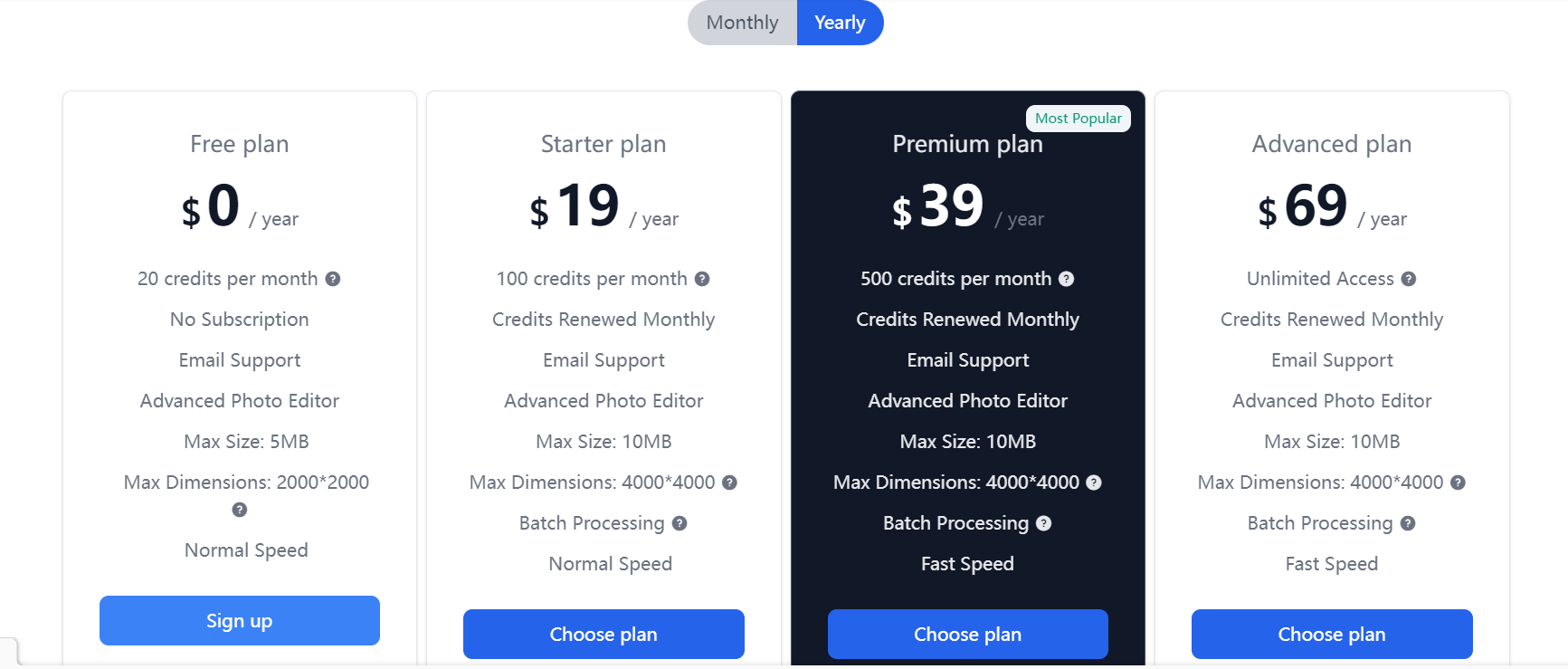Click Starter plan Batch Processing help icon
Image resolution: width=1568 pixels, height=669 pixels.
pos(679,523)
